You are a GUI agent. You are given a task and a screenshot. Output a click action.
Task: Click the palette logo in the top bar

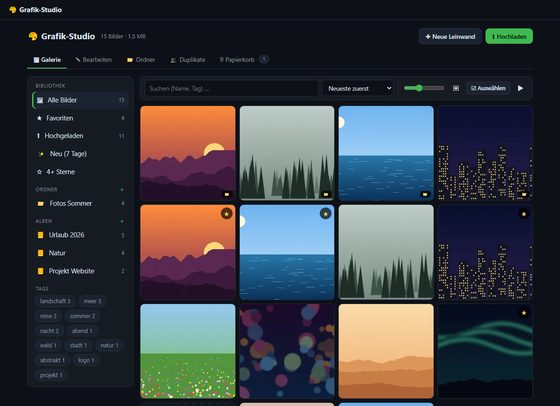click(x=13, y=10)
